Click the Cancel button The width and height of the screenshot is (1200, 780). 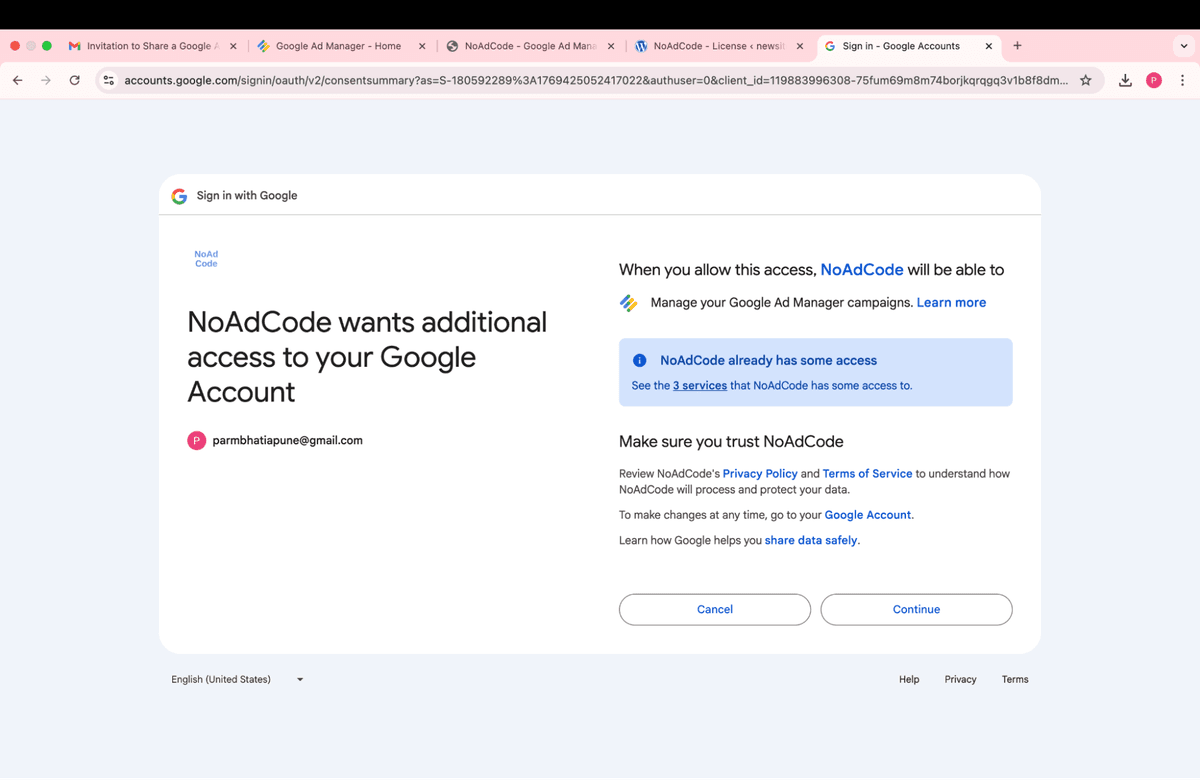click(714, 609)
